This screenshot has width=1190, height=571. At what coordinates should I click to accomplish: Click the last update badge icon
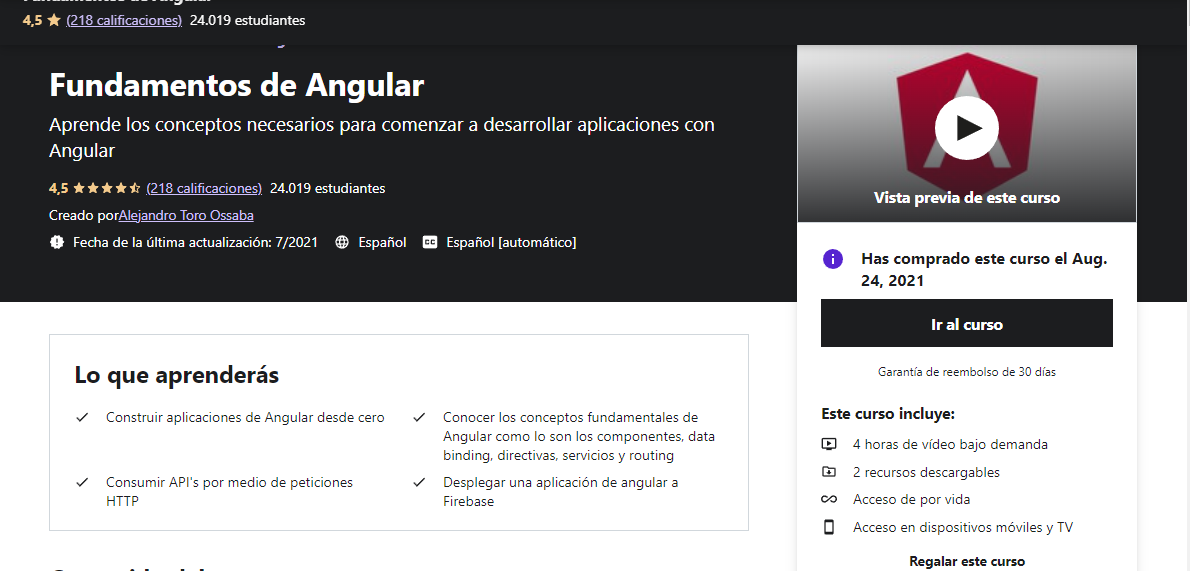(57, 243)
